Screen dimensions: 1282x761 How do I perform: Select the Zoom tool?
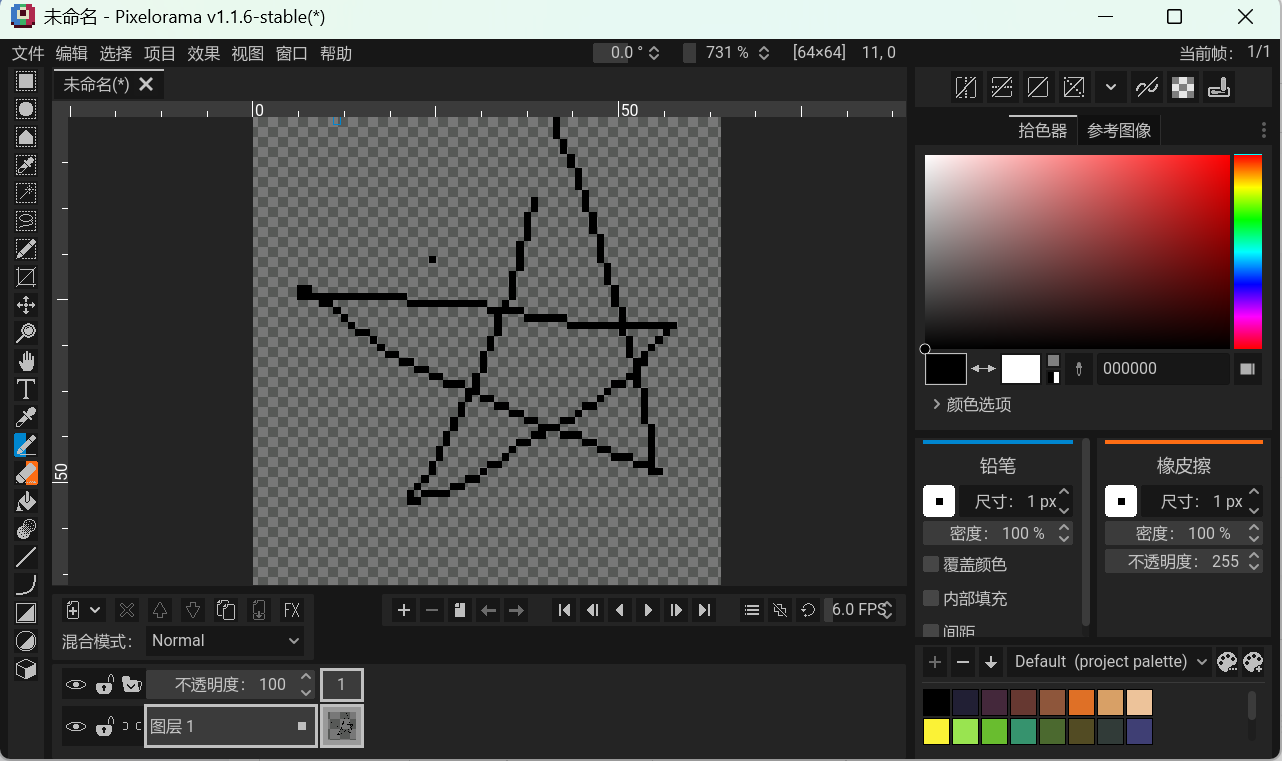coord(25,333)
